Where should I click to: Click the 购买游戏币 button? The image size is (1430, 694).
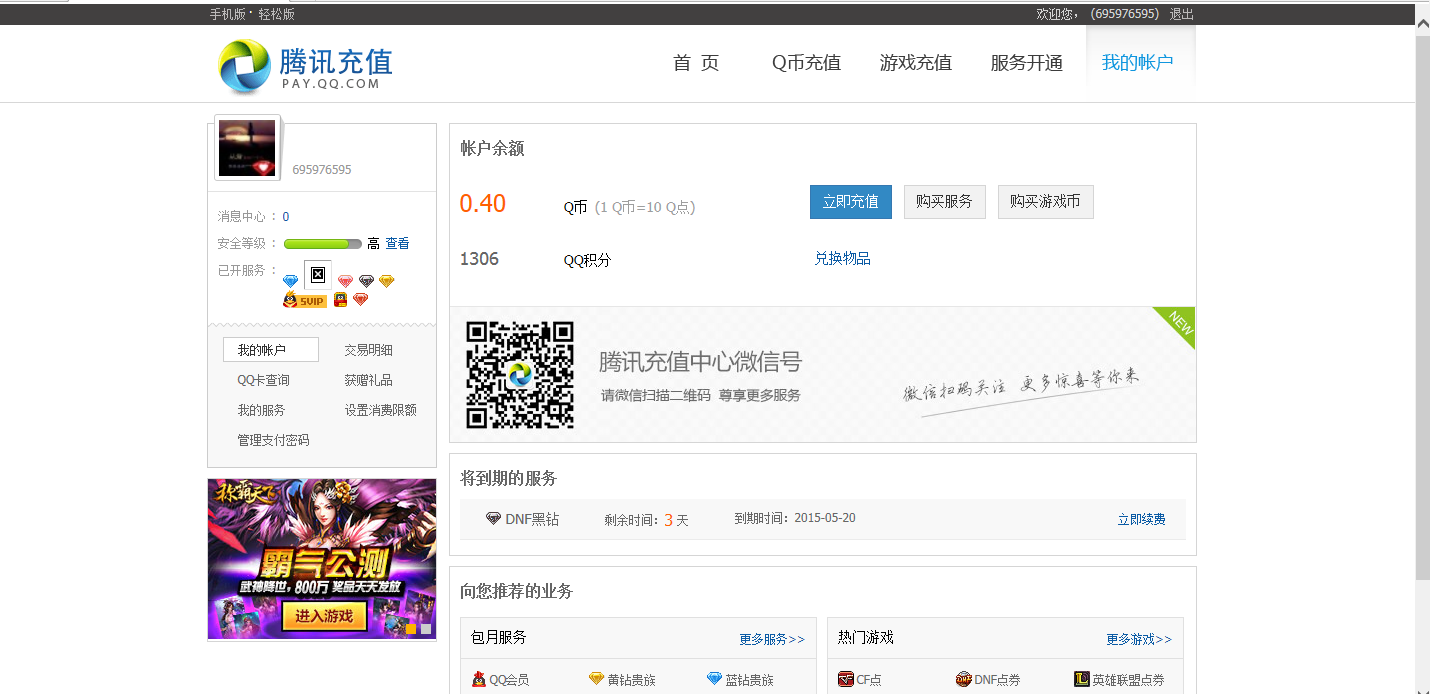coord(1046,201)
